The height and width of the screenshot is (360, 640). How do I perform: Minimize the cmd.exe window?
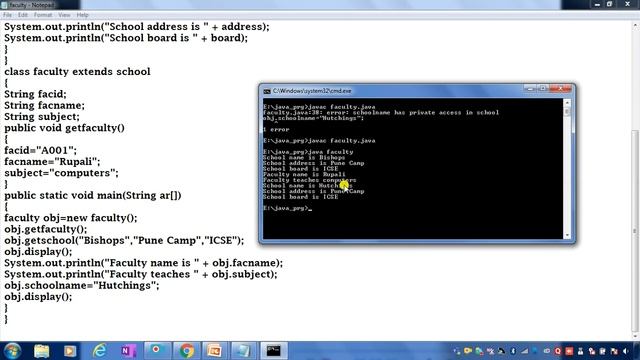click(x=530, y=88)
